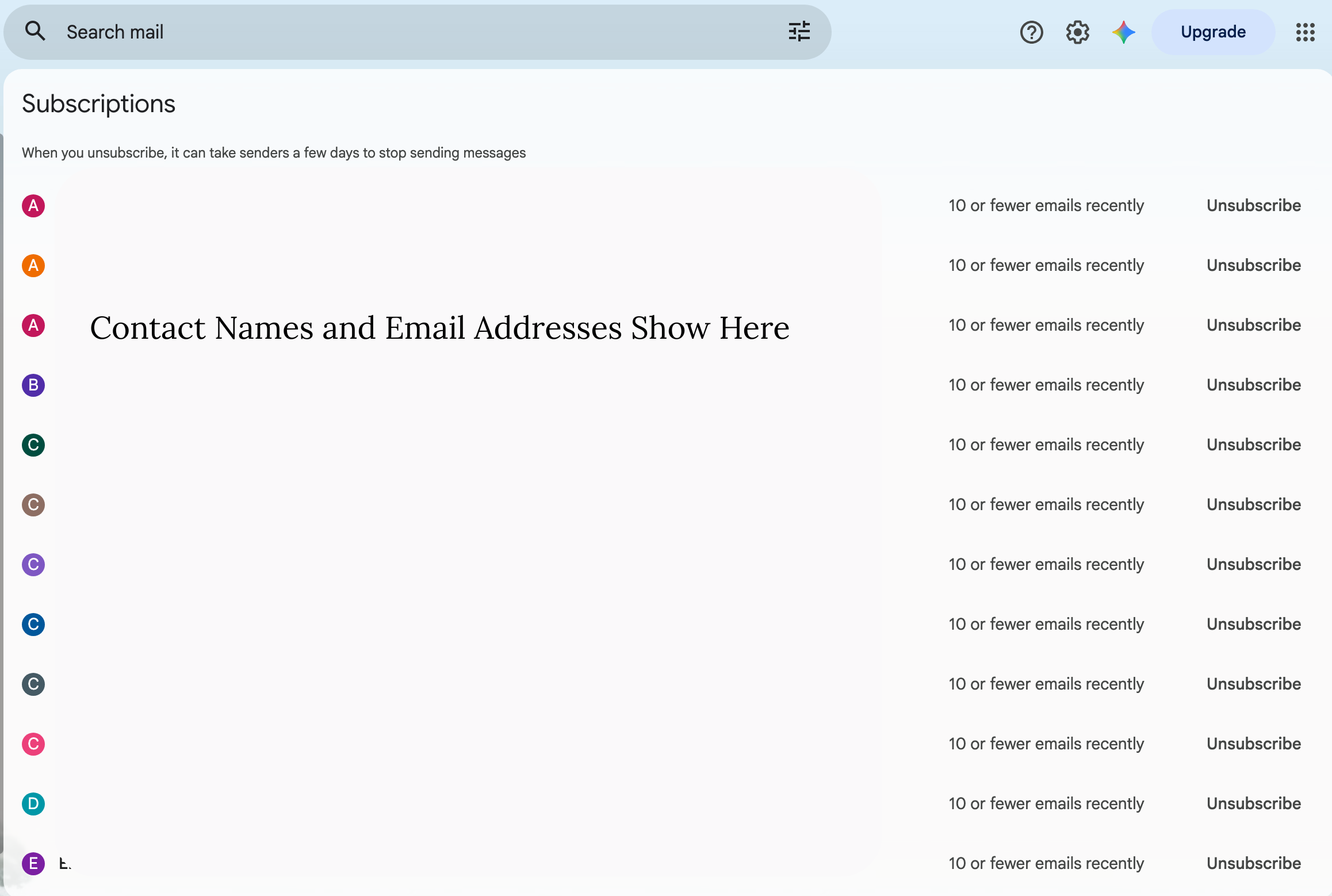Unsubscribe from the blue C sender
The image size is (1332, 896).
point(1254,624)
